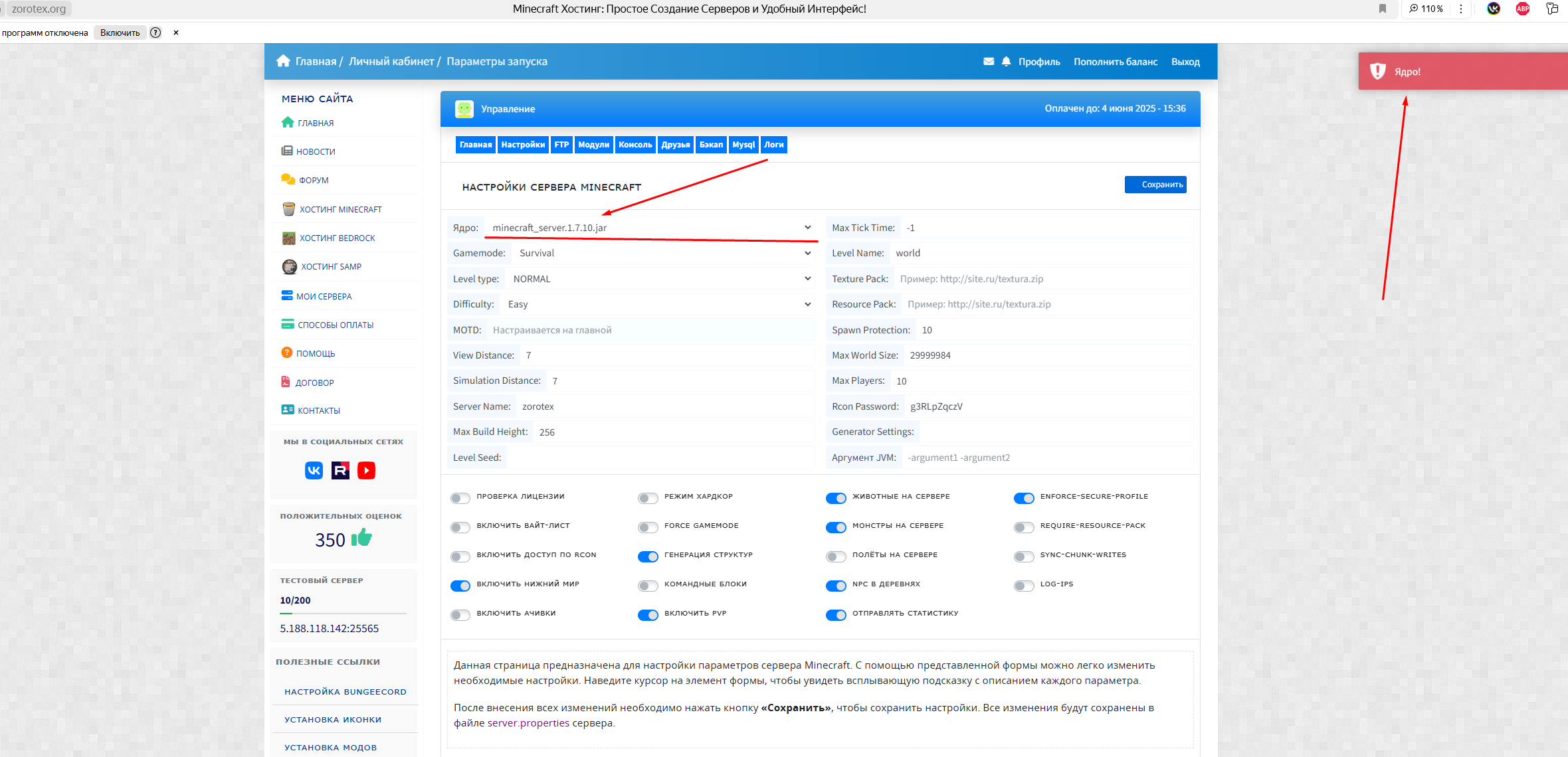Click the green face Управление panel icon
The height and width of the screenshot is (757, 1568).
pos(464,109)
